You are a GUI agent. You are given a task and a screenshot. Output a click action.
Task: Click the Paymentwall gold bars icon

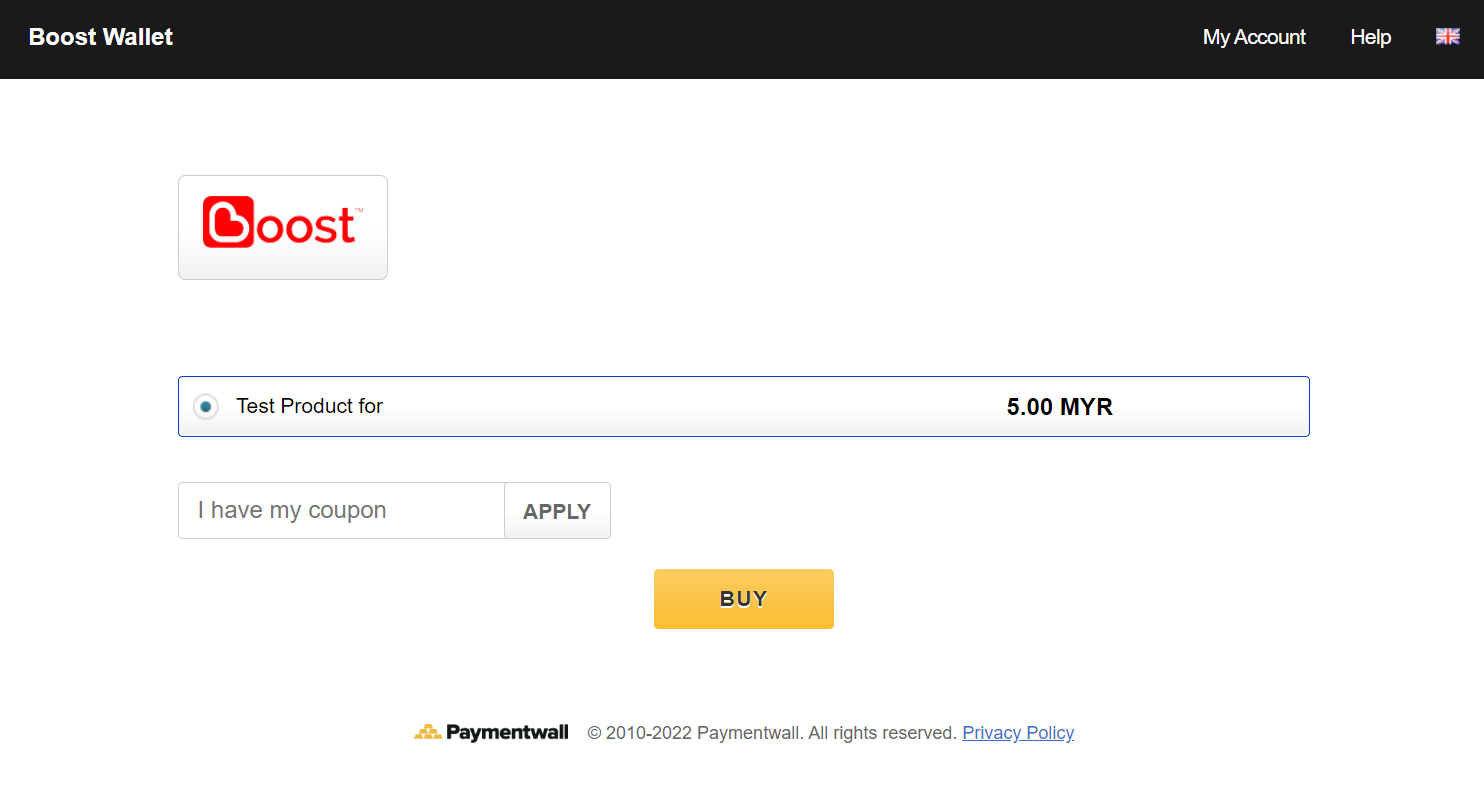point(430,731)
